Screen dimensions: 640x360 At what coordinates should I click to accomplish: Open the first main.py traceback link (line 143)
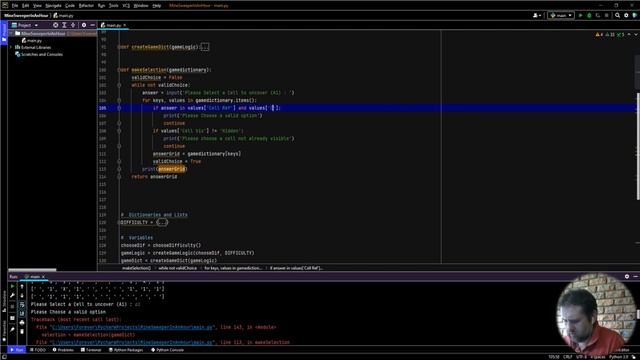(x=131, y=327)
